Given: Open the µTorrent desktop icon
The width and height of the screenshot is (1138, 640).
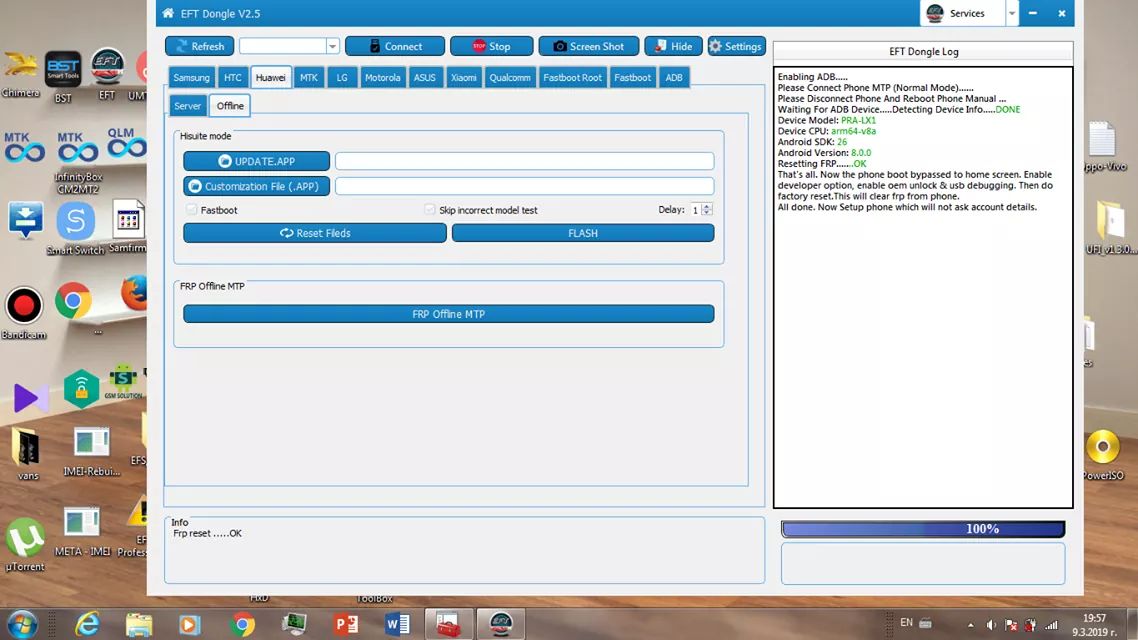Looking at the screenshot, I should [x=25, y=545].
